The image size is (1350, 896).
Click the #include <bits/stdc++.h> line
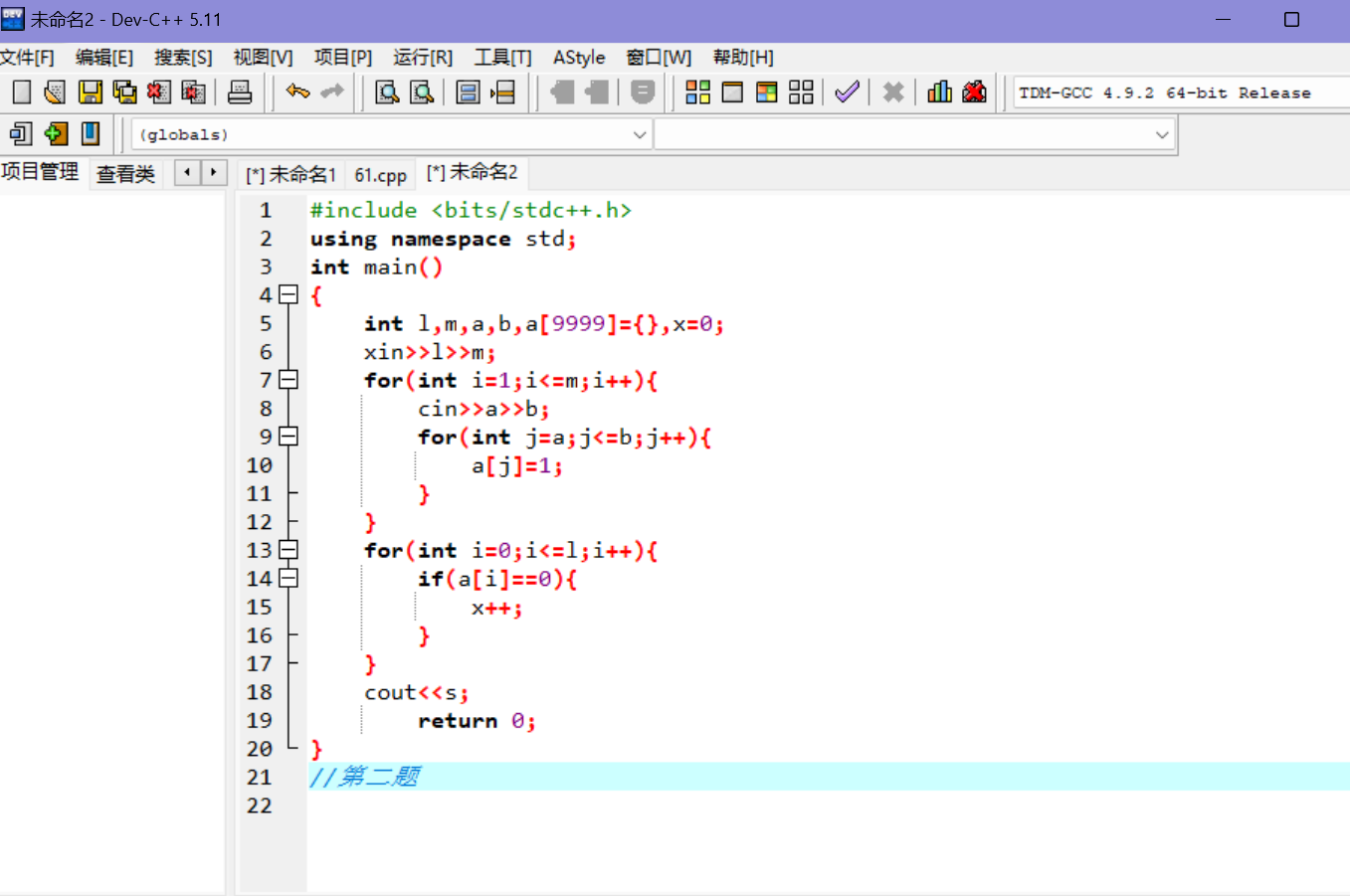click(471, 211)
